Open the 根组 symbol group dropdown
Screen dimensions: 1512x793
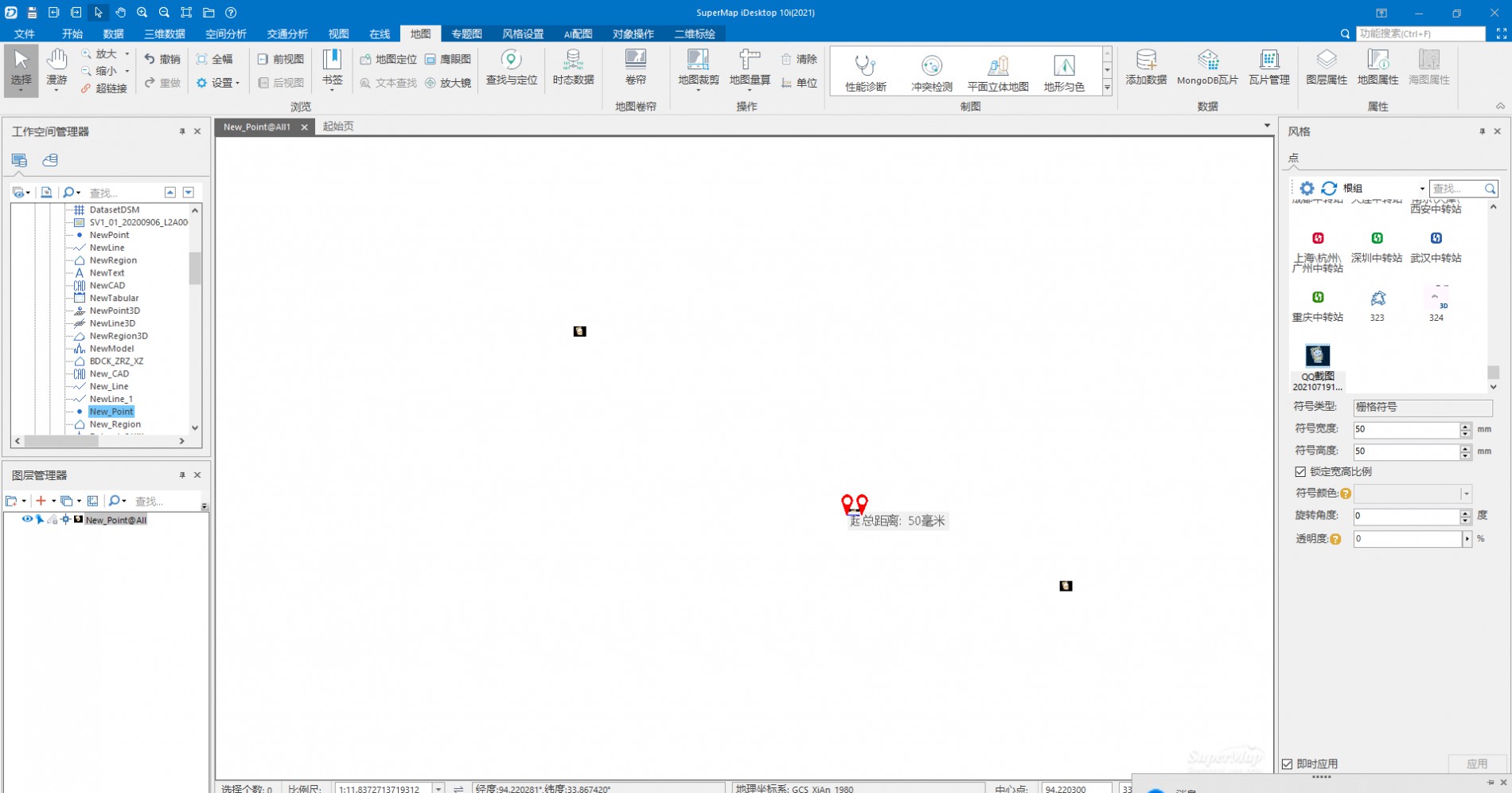click(1422, 189)
